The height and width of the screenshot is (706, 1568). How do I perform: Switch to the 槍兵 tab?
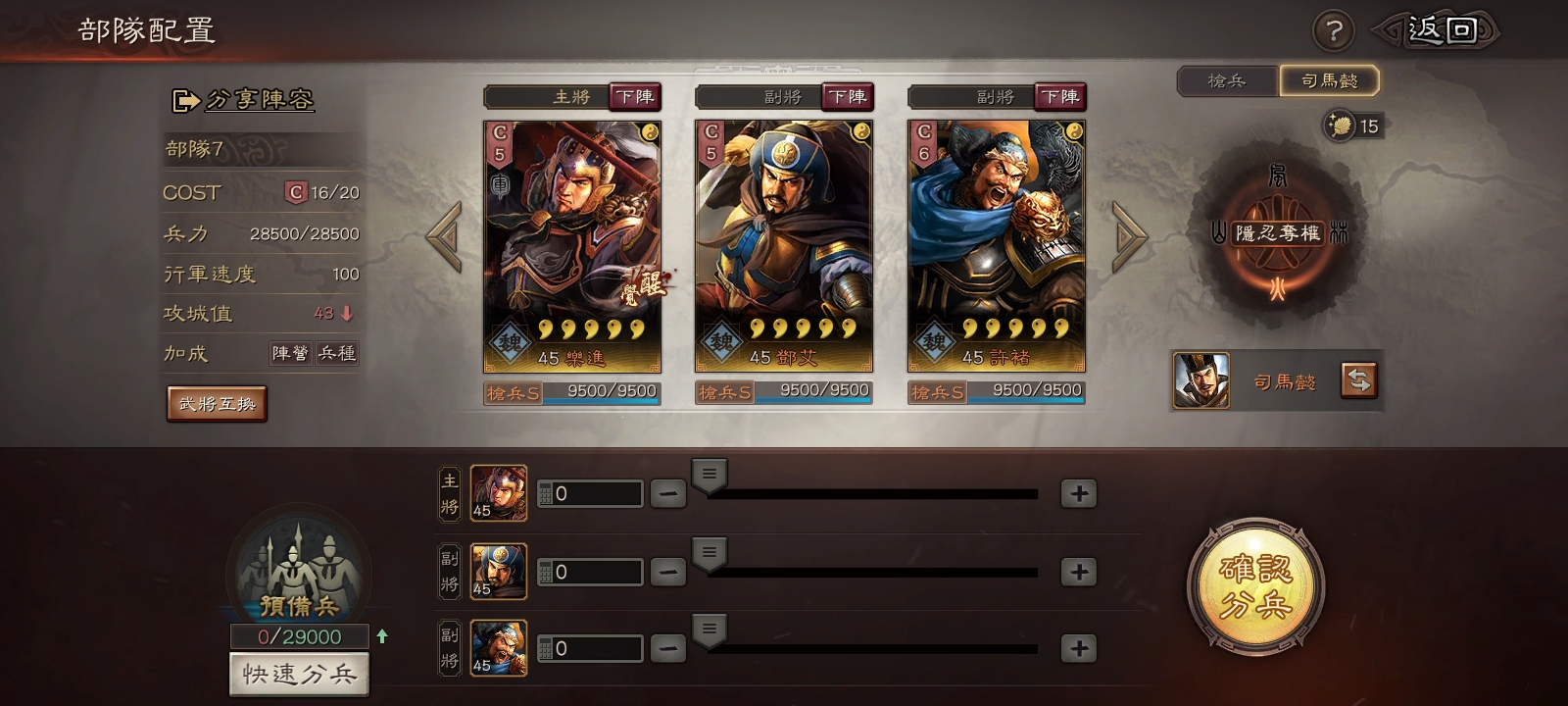(1227, 81)
